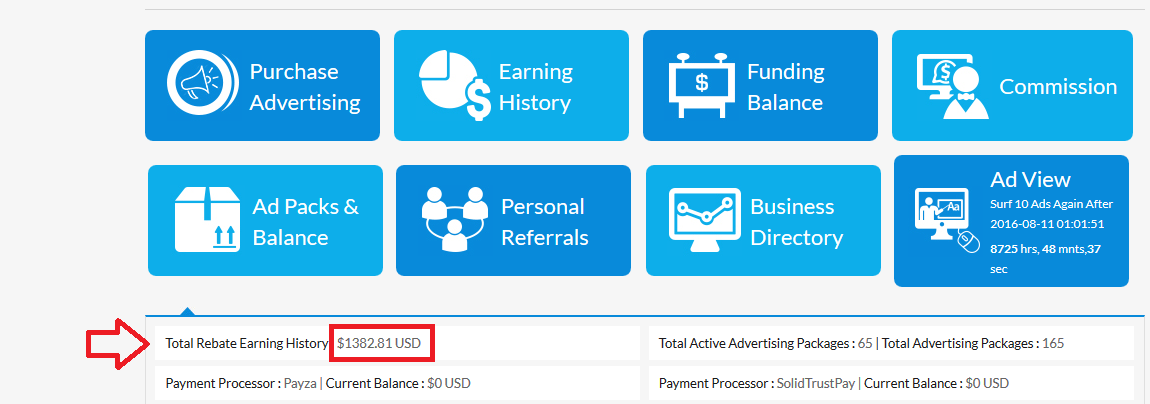This screenshot has width=1150, height=404.
Task: Open the Commission text label
Action: (1058, 86)
